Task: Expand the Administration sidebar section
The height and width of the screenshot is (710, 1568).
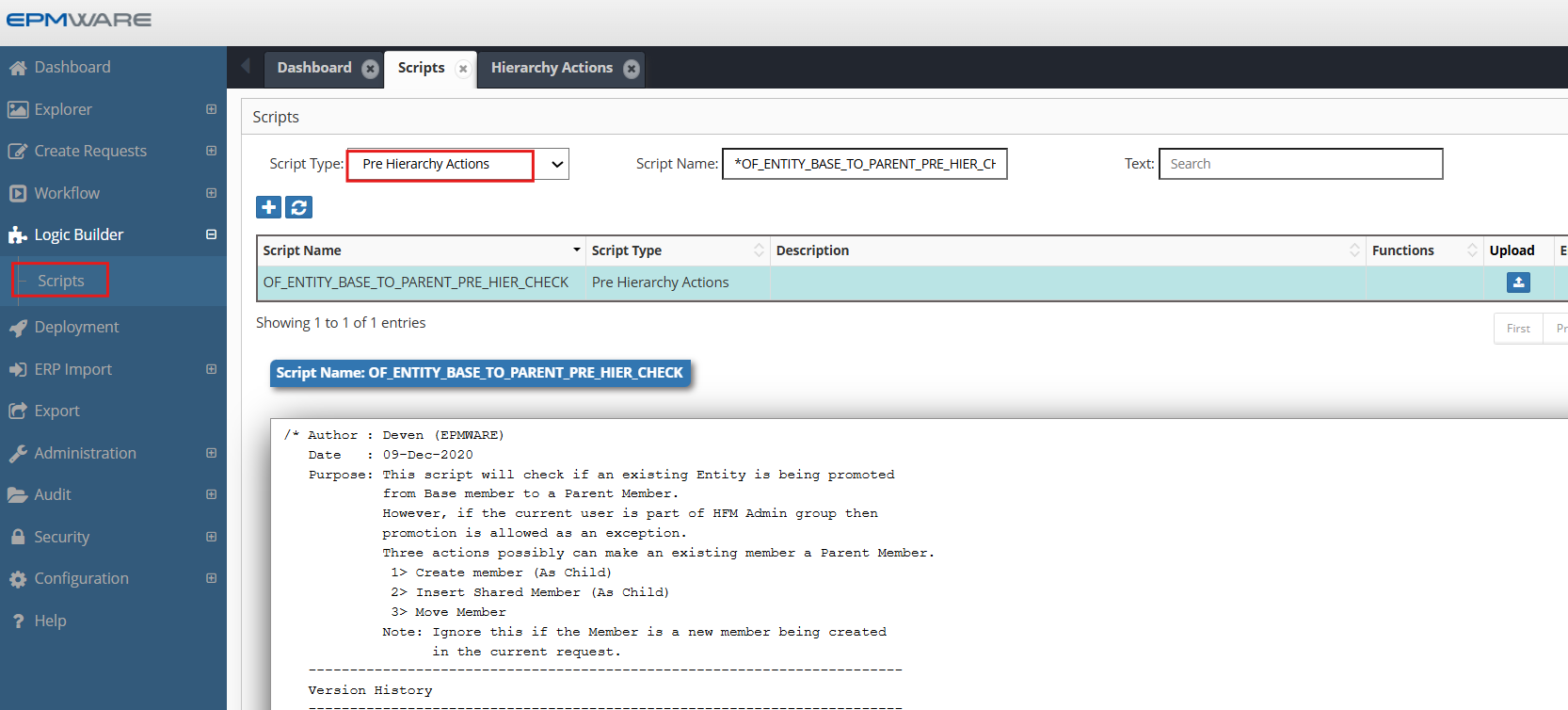Action: tap(211, 453)
